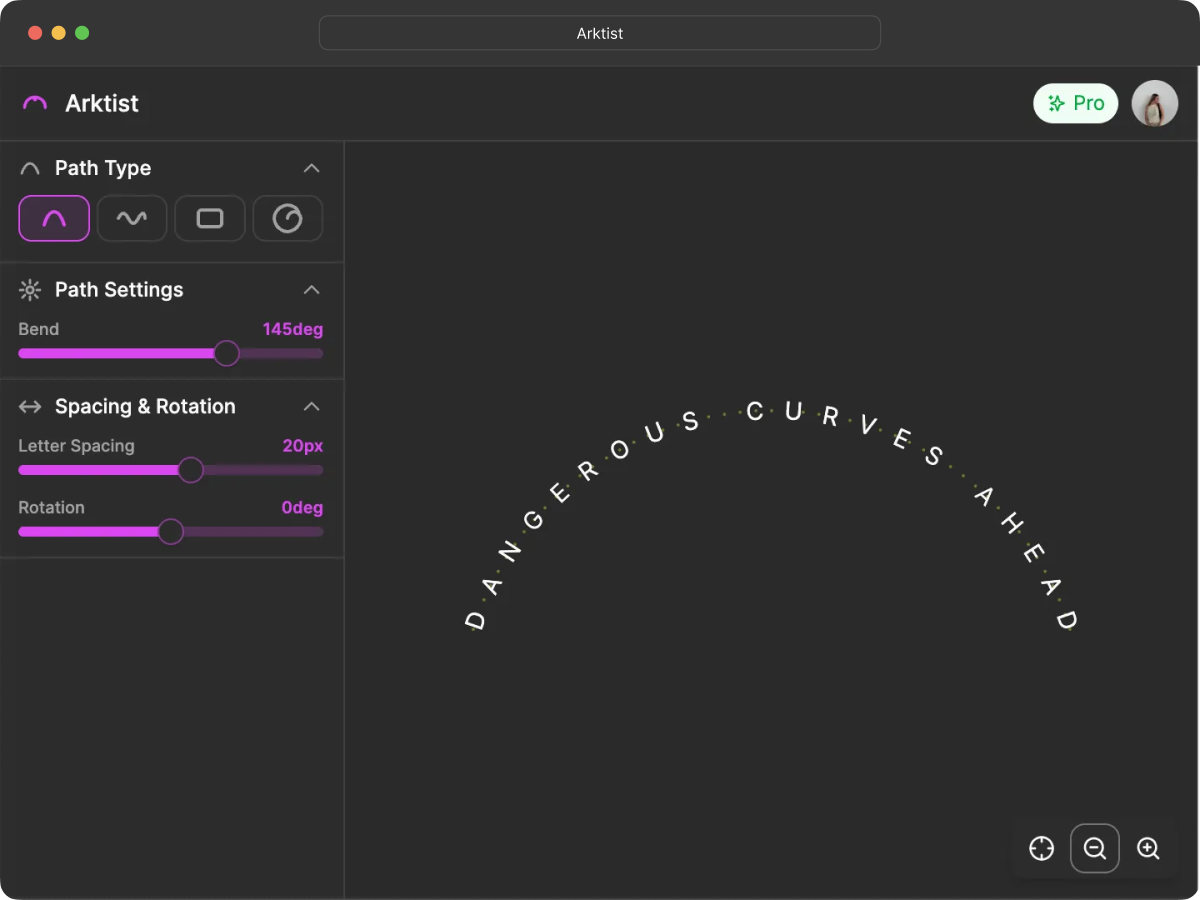
Task: Click the zoom out icon in canvas toolbar
Action: [x=1094, y=848]
